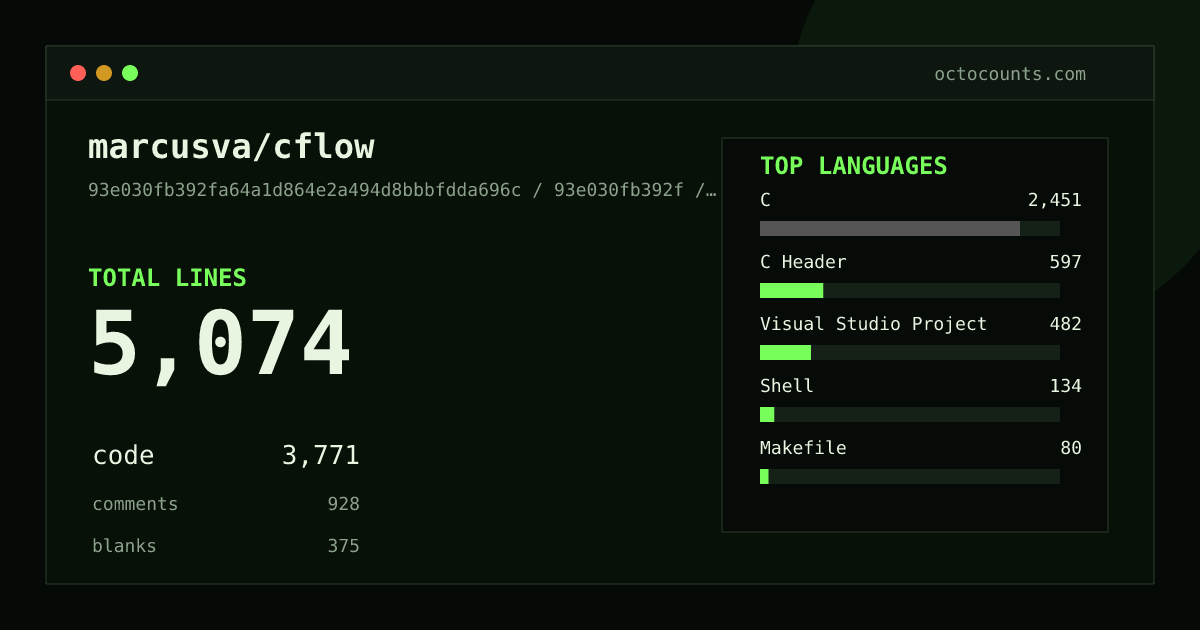Click the C language label
1200x630 pixels.
(x=765, y=200)
